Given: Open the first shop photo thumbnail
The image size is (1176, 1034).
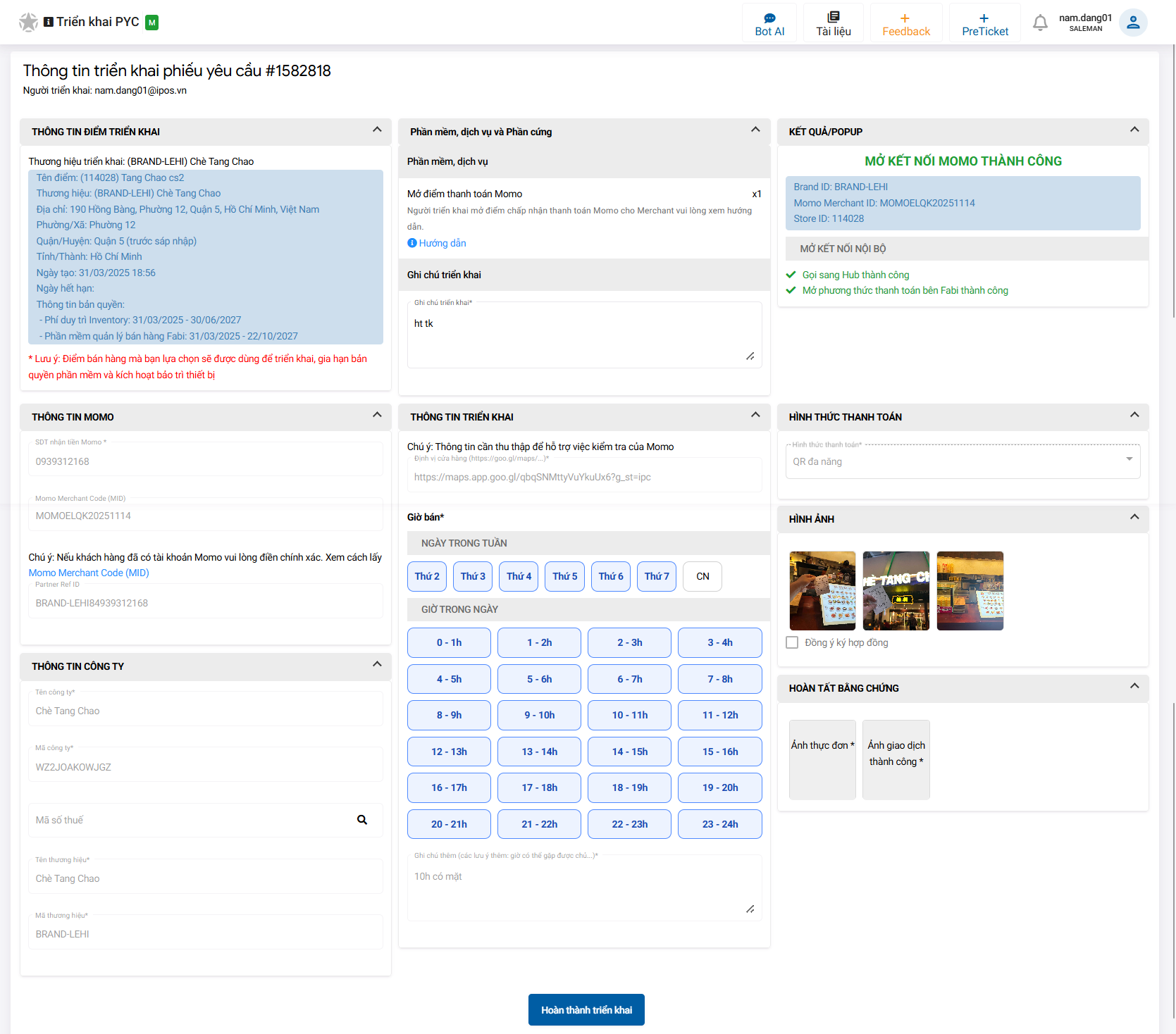Looking at the screenshot, I should tap(822, 591).
